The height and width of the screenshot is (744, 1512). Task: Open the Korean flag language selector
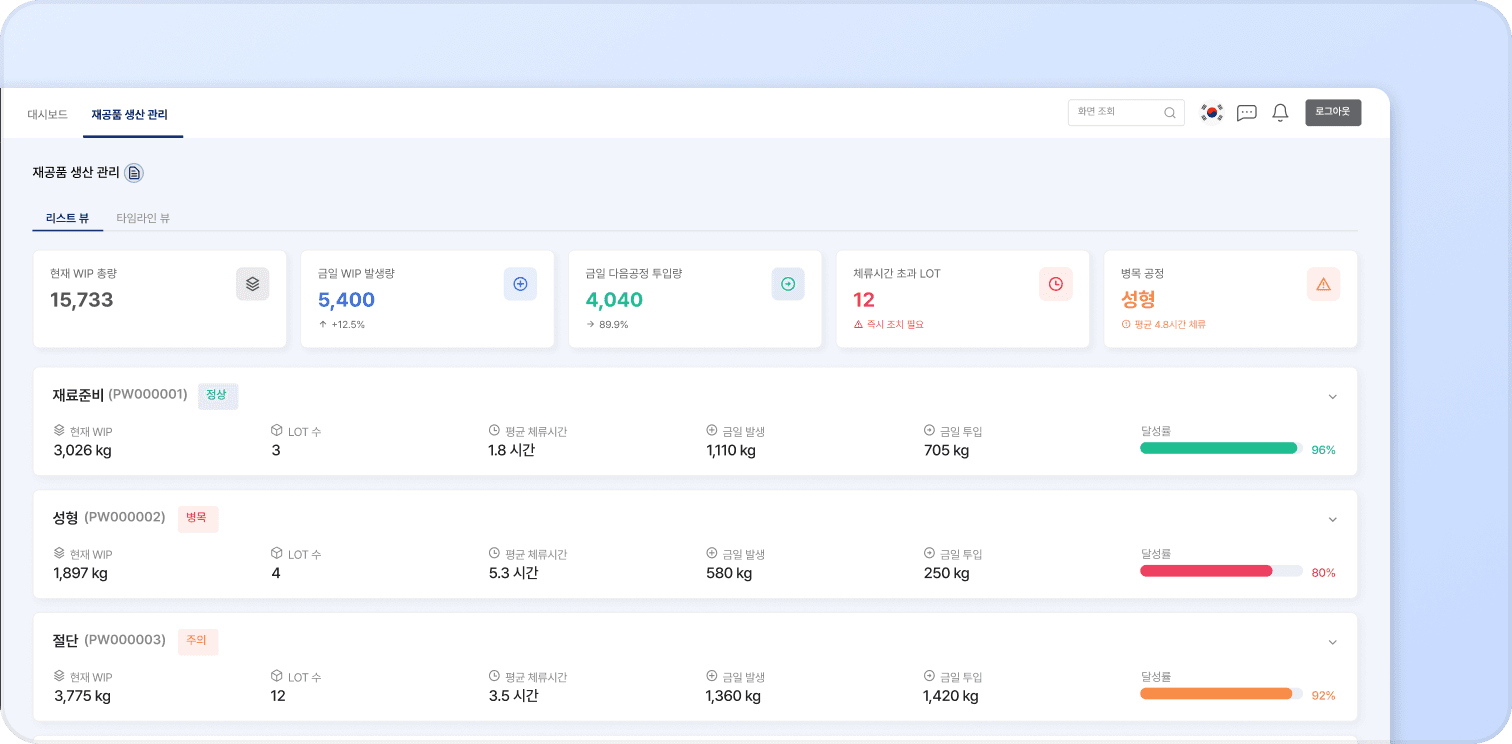pos(1212,113)
